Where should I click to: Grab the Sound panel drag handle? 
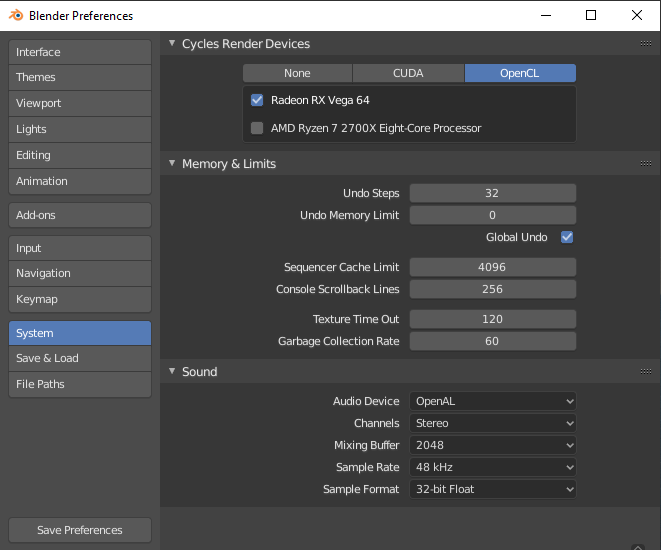pos(646,371)
